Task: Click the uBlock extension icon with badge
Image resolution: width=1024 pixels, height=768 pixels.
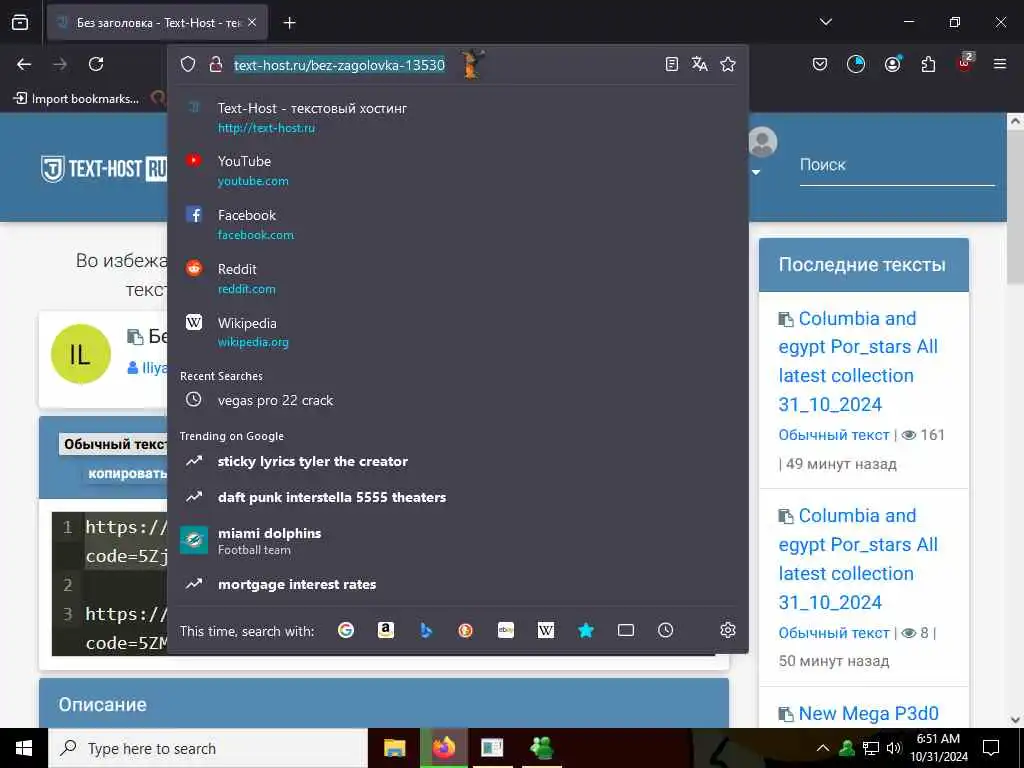Action: (965, 63)
